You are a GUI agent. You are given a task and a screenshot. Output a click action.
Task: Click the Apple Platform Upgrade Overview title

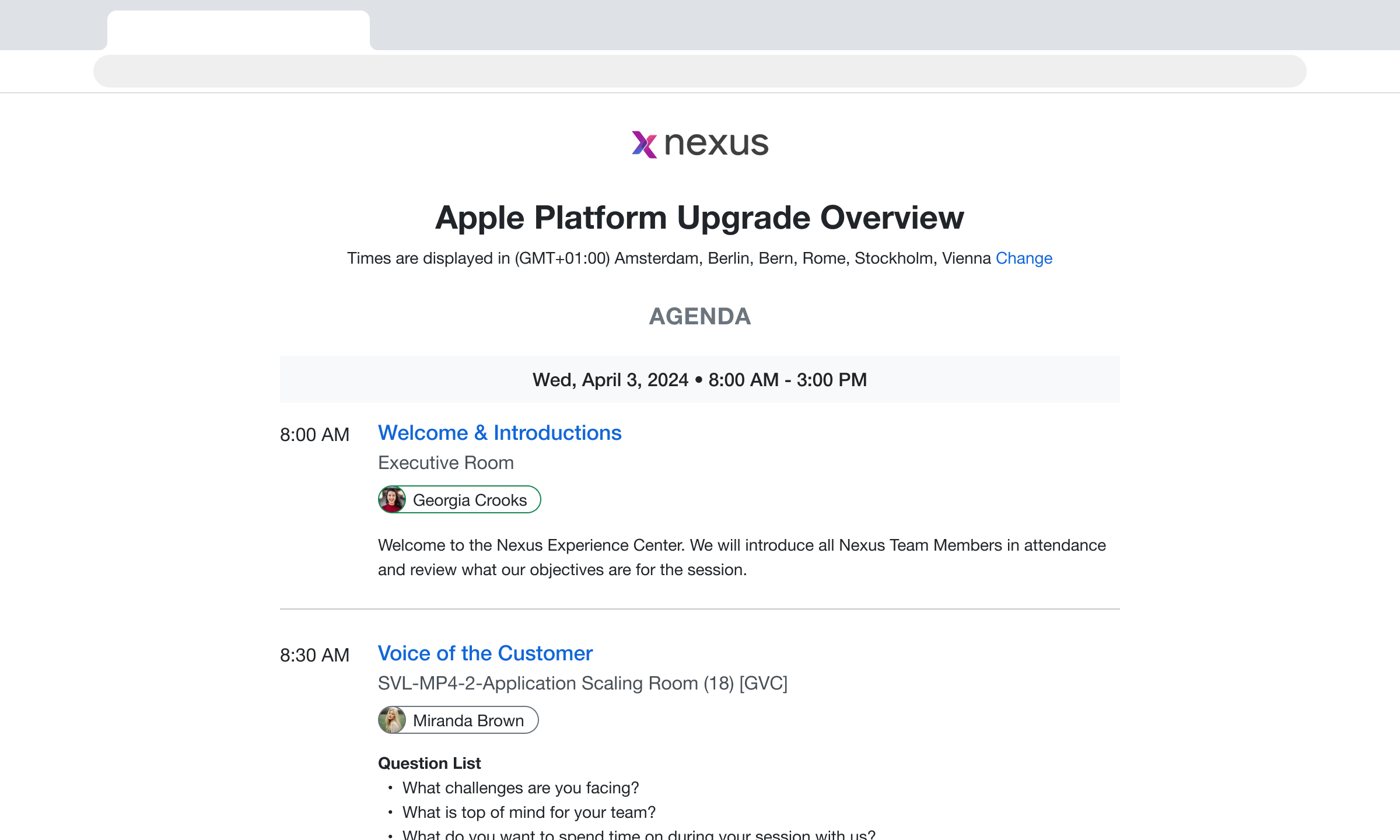coord(699,218)
